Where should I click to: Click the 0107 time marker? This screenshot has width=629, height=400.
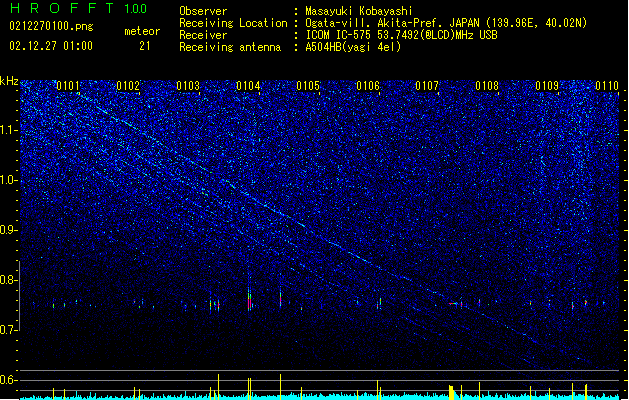pos(427,86)
